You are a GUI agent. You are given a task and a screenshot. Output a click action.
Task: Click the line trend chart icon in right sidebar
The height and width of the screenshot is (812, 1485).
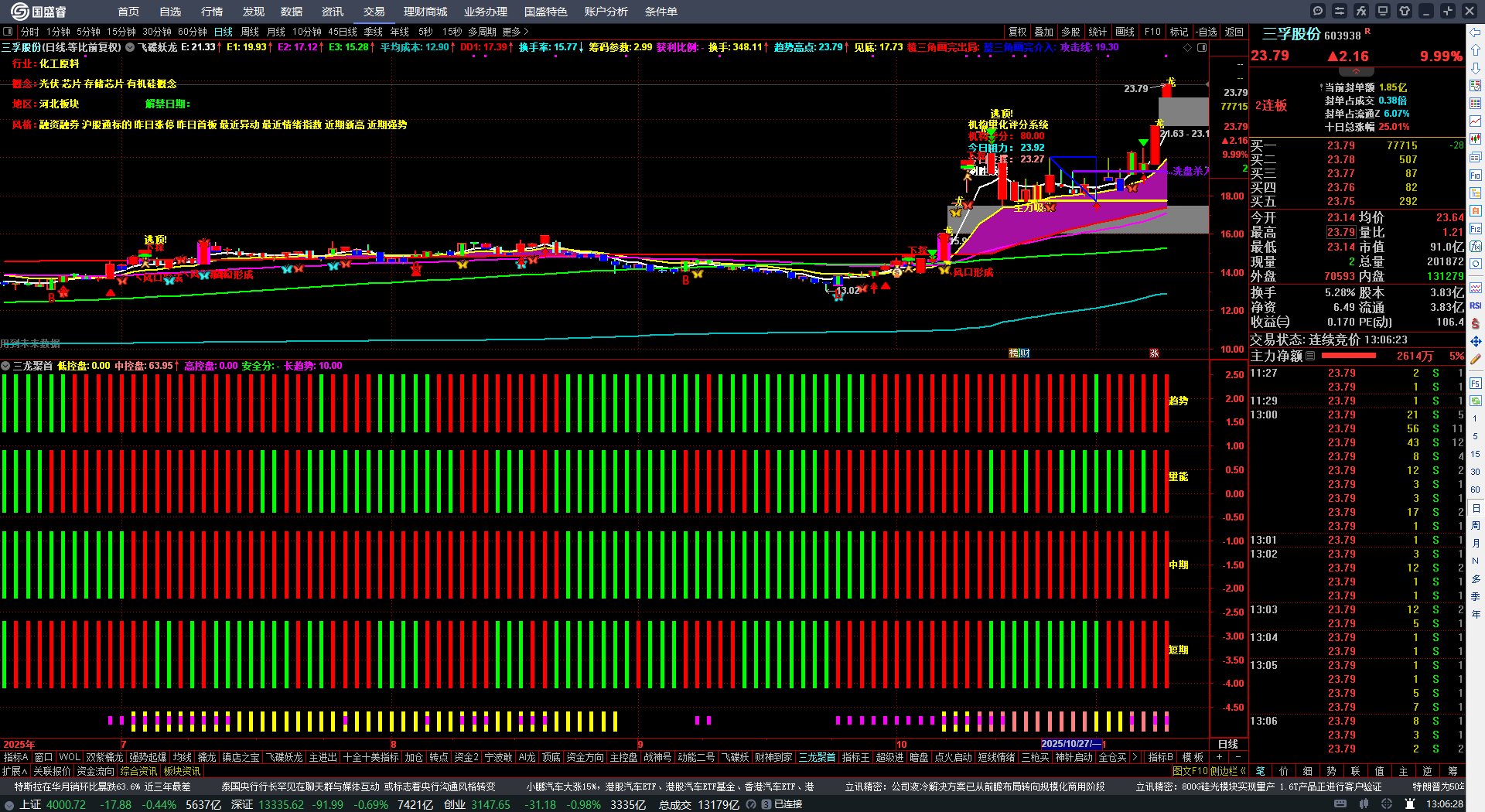1476,121
